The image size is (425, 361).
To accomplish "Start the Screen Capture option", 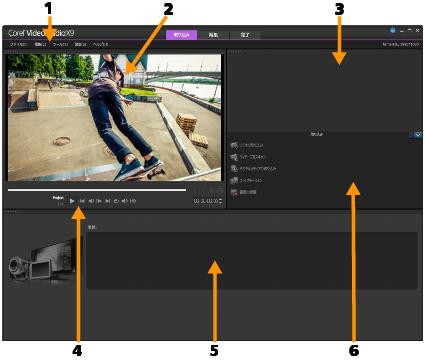I will [x=243, y=192].
